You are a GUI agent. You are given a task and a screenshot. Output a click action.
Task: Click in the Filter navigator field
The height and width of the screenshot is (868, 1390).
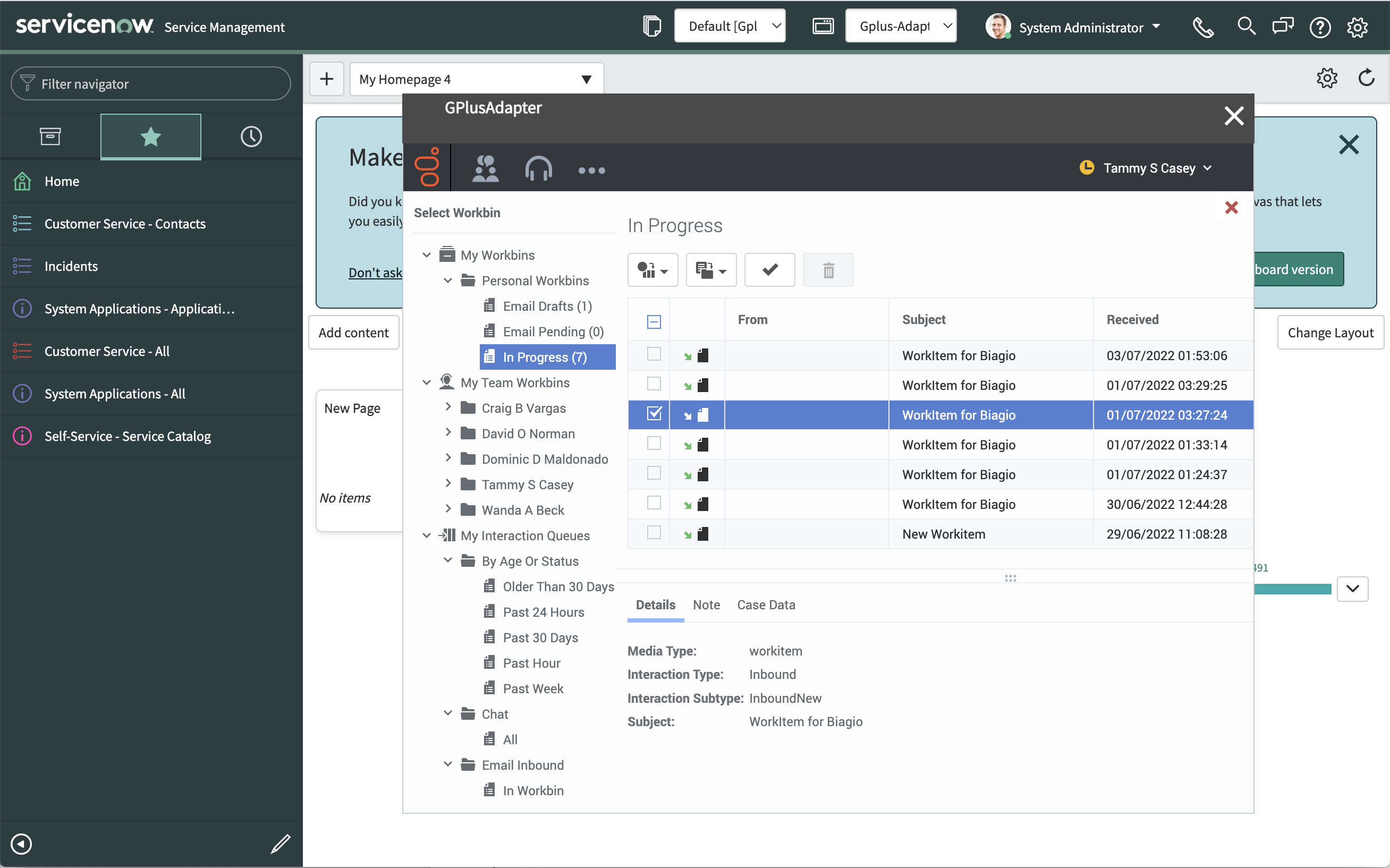(x=151, y=84)
